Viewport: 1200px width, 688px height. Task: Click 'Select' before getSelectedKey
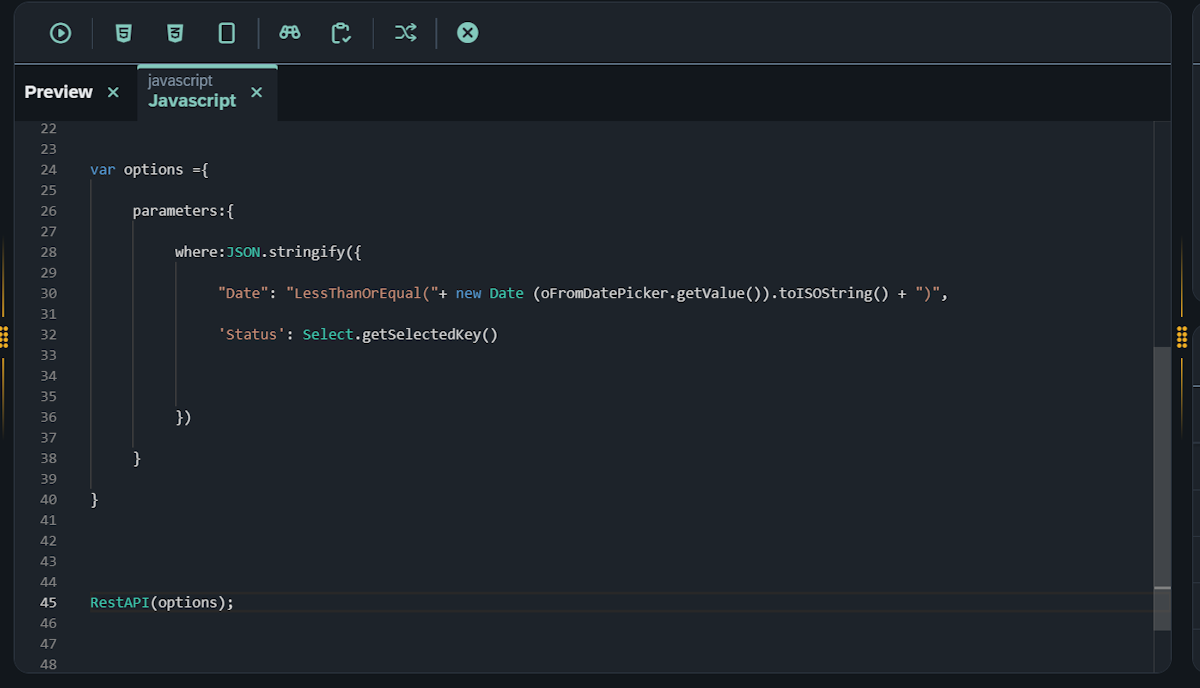pyautogui.click(x=328, y=334)
